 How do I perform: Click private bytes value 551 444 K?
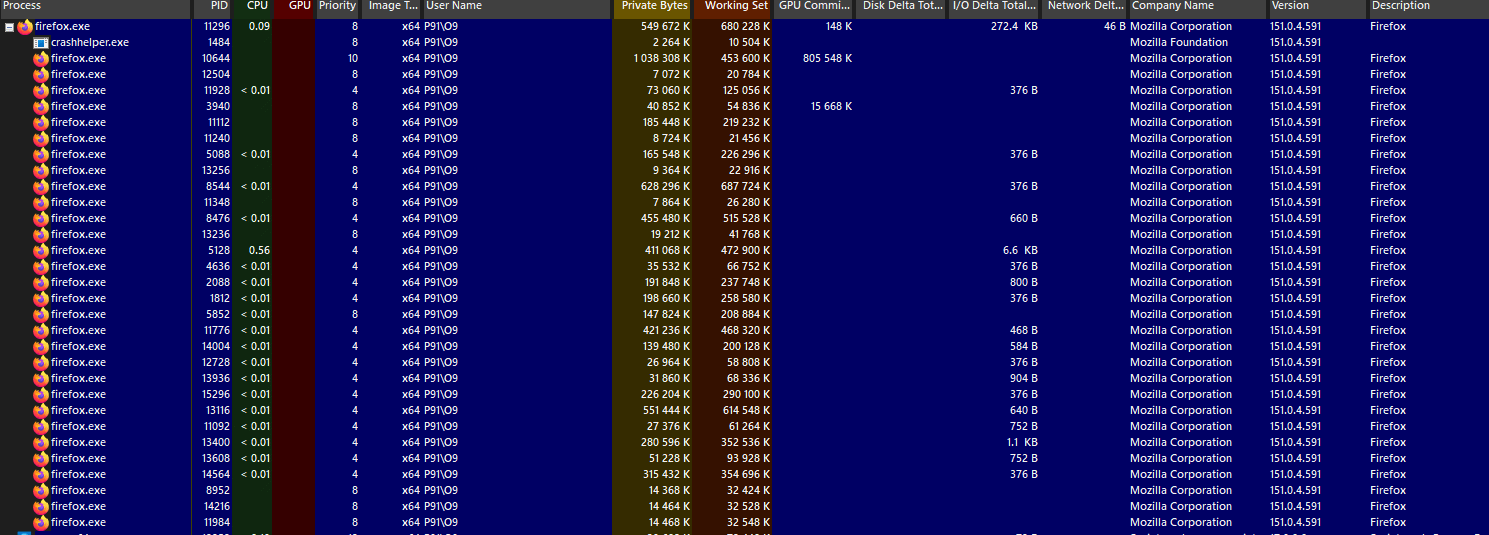pos(664,411)
